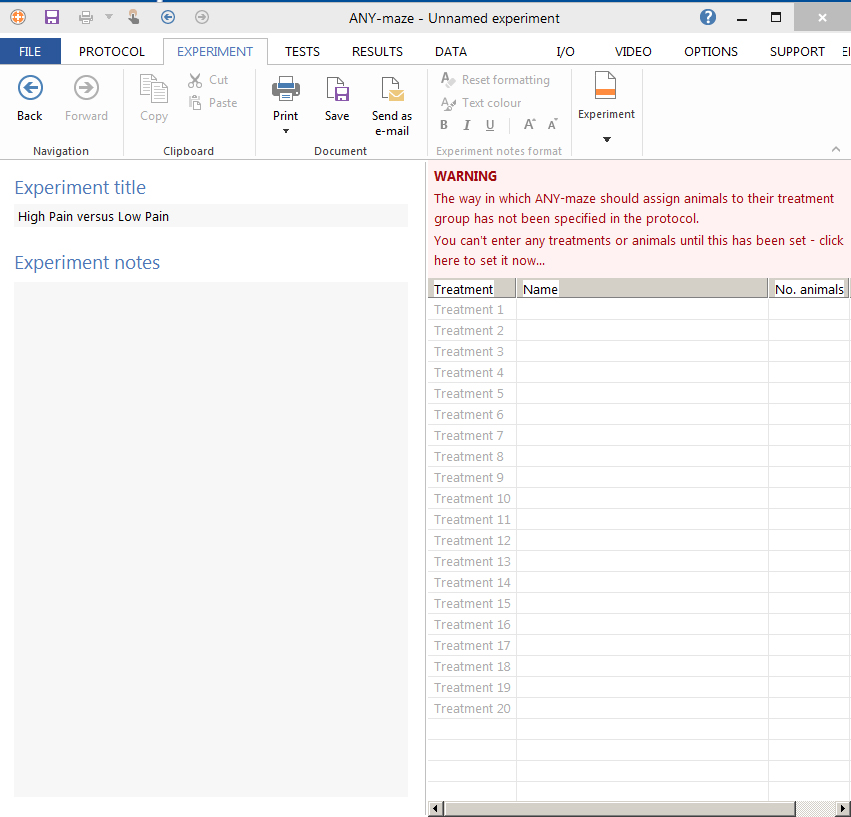Collapse the ribbon with the chevron

pyautogui.click(x=836, y=149)
